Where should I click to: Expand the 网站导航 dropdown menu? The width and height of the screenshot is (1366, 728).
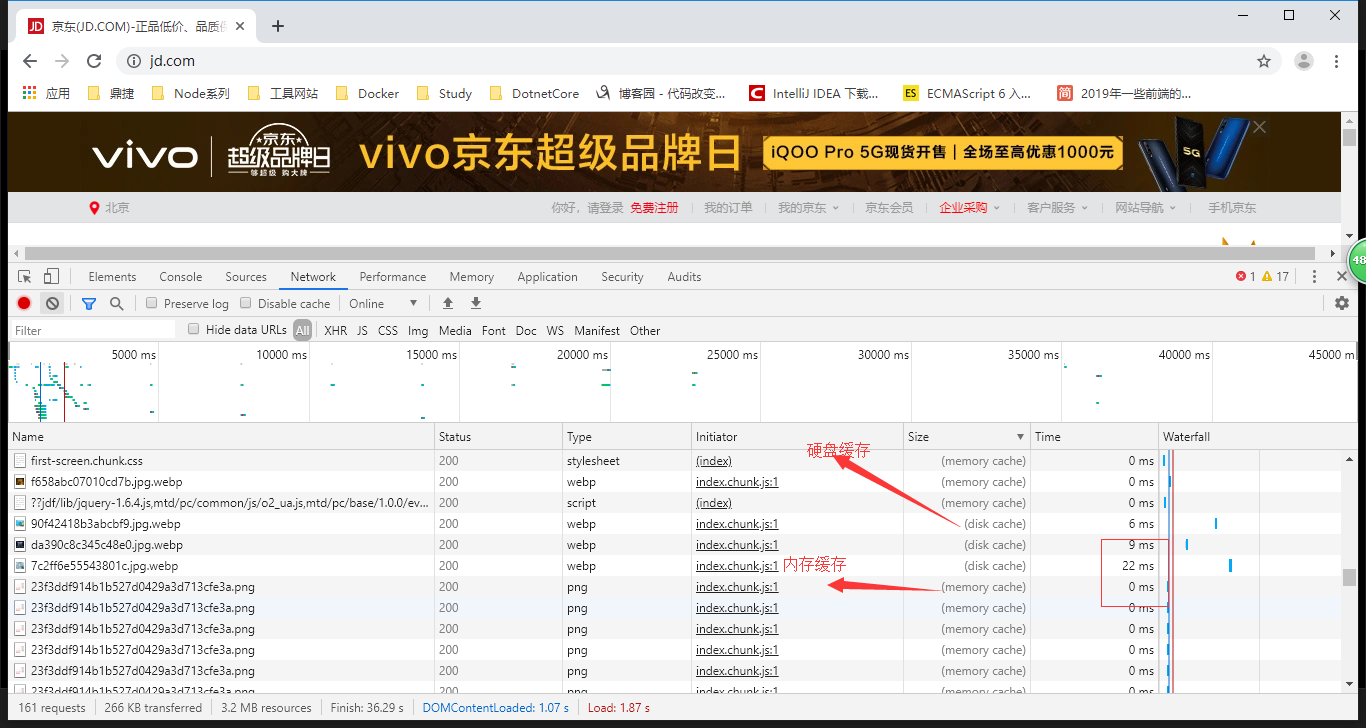click(x=1145, y=208)
